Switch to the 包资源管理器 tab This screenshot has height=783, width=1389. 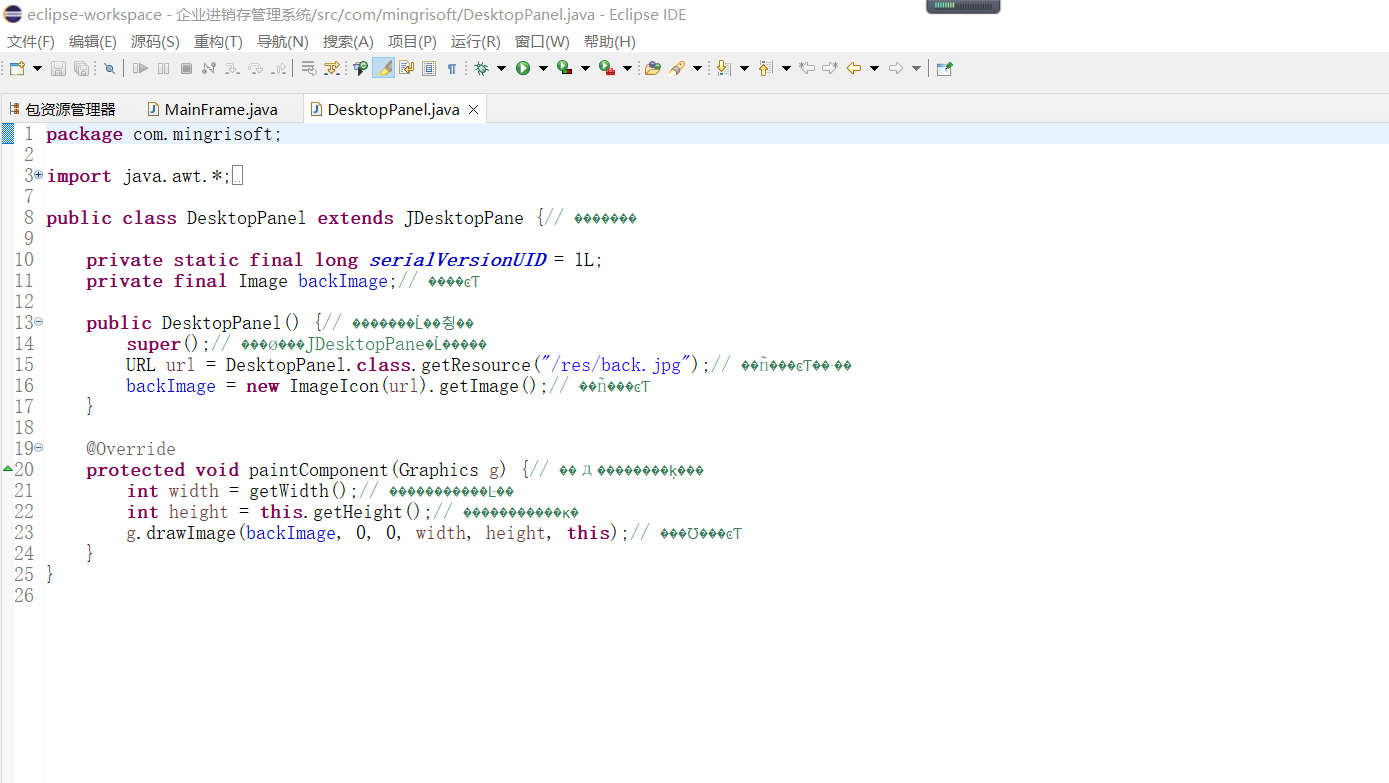tap(62, 109)
